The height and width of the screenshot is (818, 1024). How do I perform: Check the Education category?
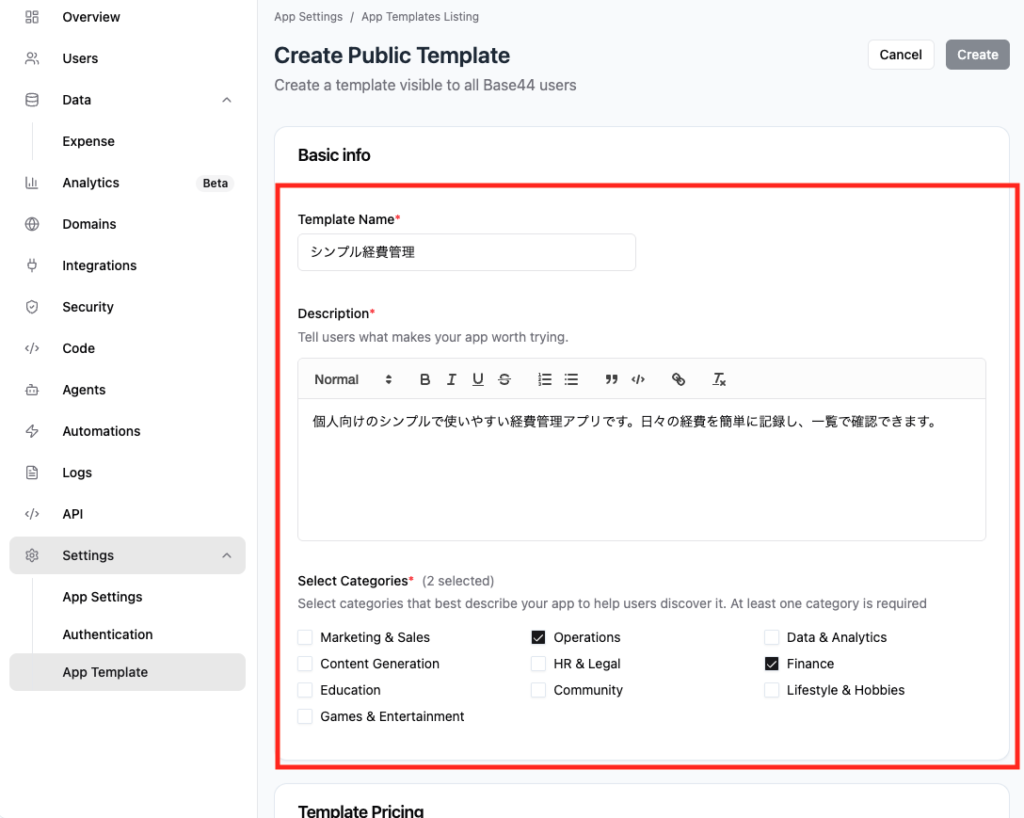coord(305,690)
